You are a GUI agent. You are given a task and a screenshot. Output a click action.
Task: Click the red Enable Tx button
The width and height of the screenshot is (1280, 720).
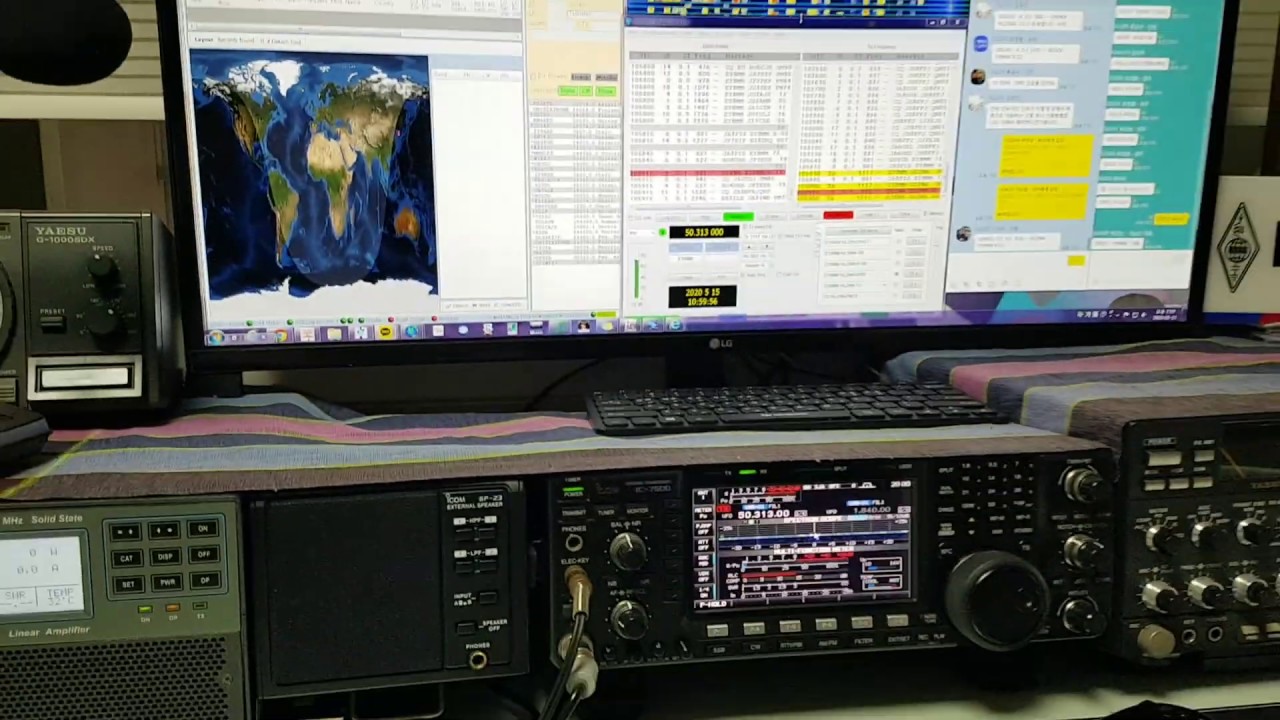point(838,215)
